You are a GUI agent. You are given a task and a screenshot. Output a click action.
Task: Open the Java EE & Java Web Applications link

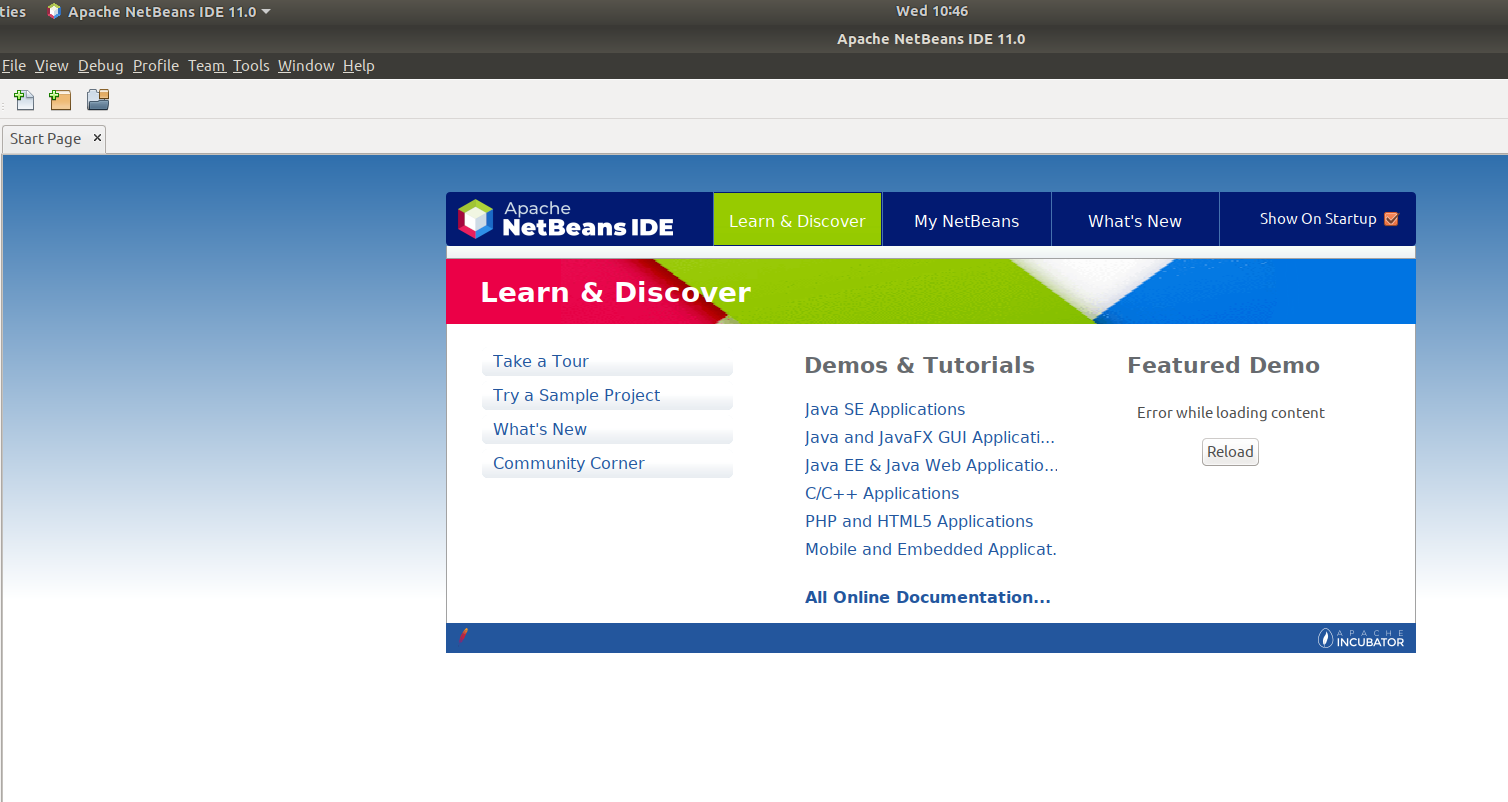(x=931, y=465)
